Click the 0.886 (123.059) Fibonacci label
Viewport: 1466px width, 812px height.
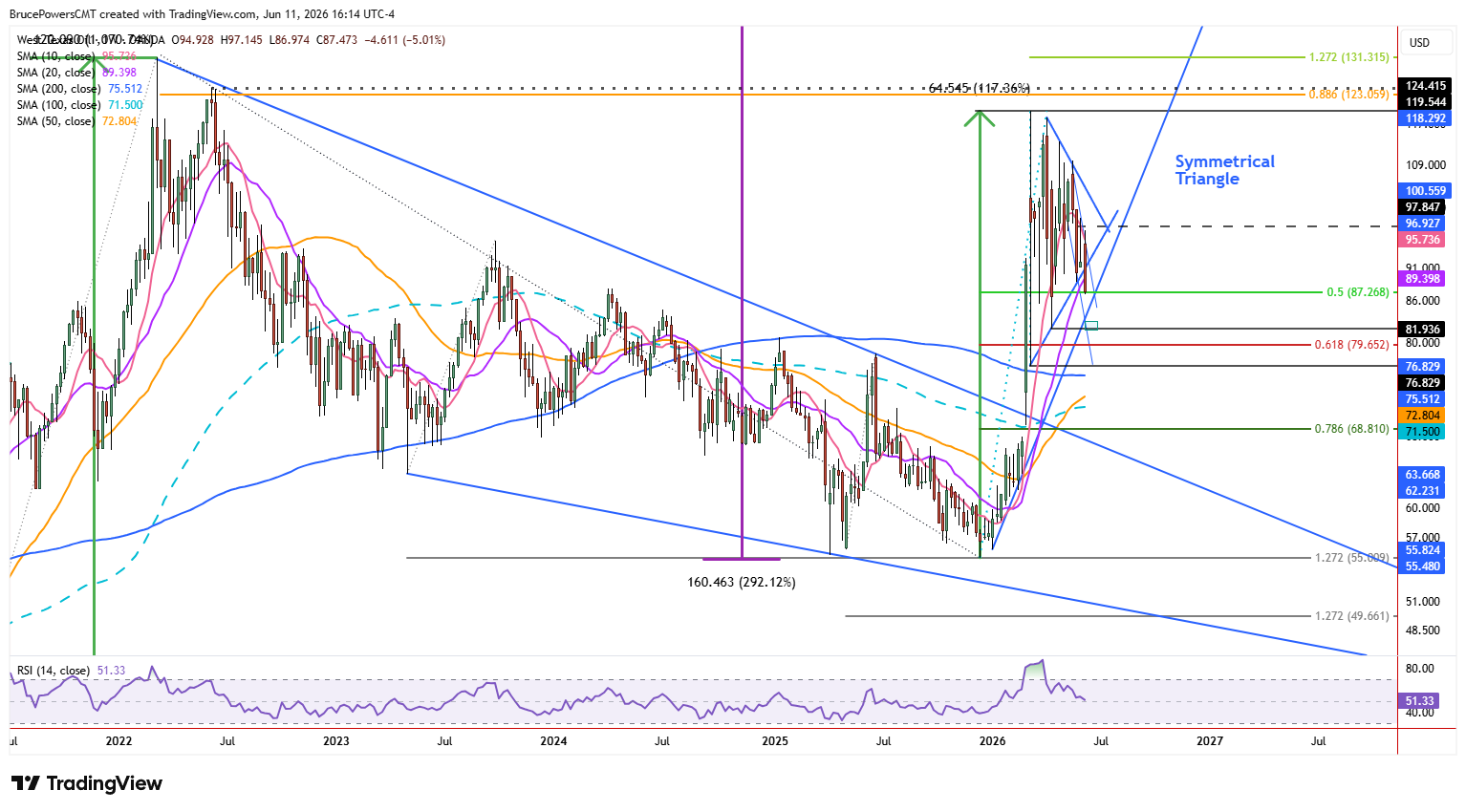tap(1349, 95)
